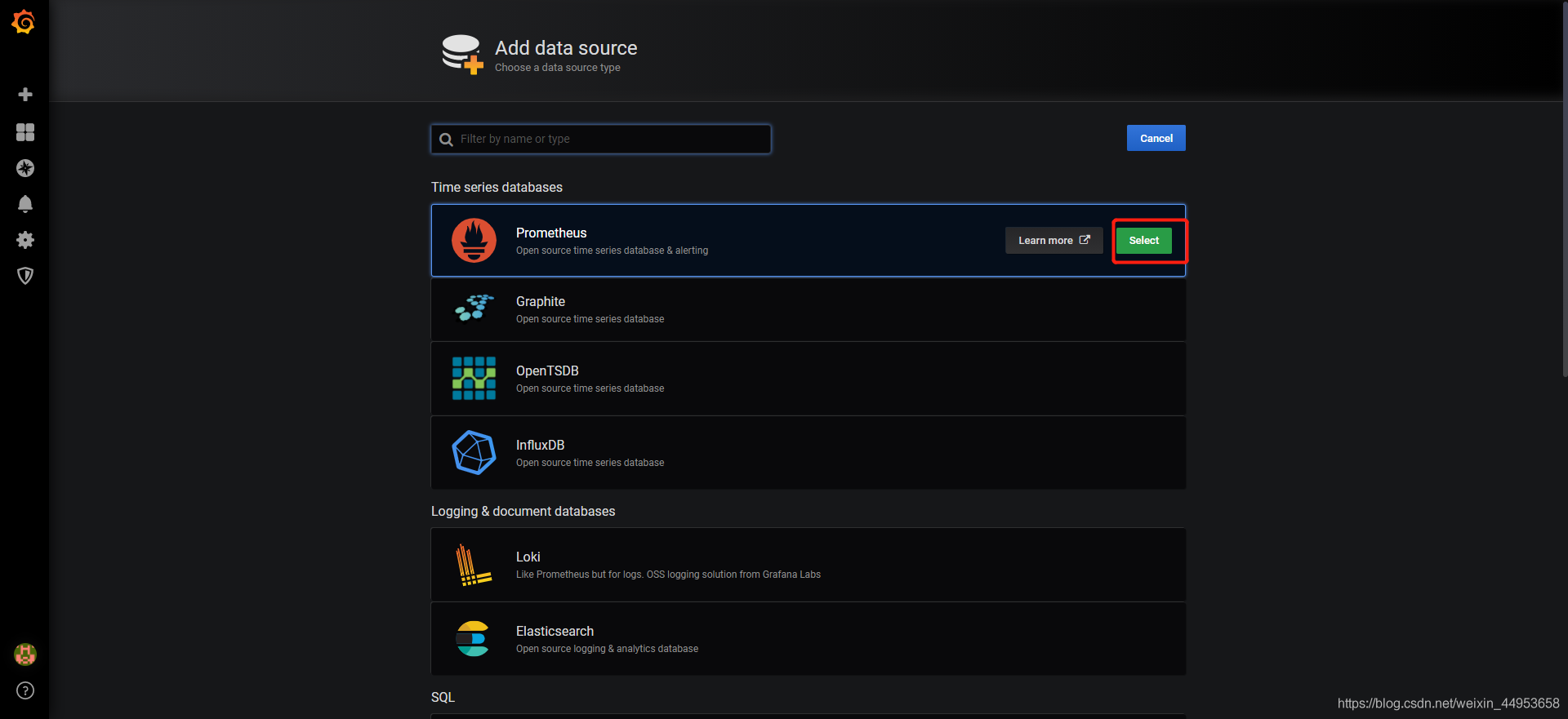Click Elasticsearch logging & analytics description

[x=607, y=649]
